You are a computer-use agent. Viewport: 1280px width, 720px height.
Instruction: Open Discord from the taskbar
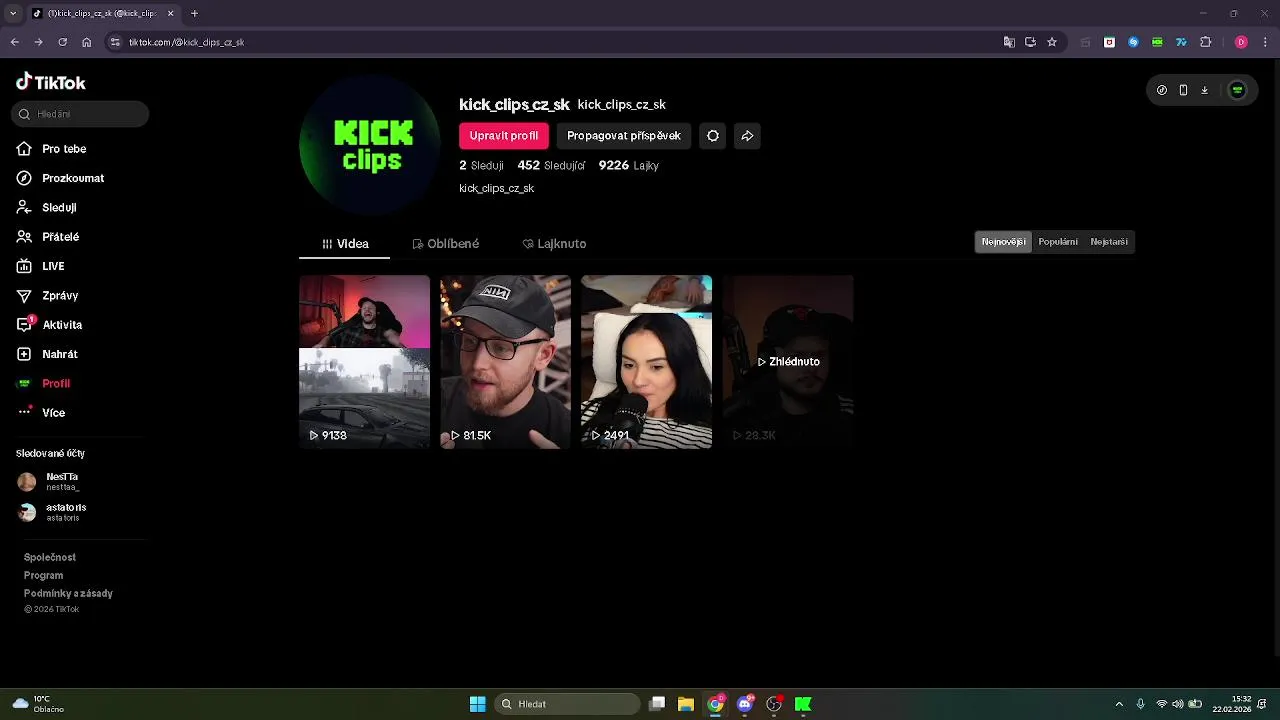744,704
